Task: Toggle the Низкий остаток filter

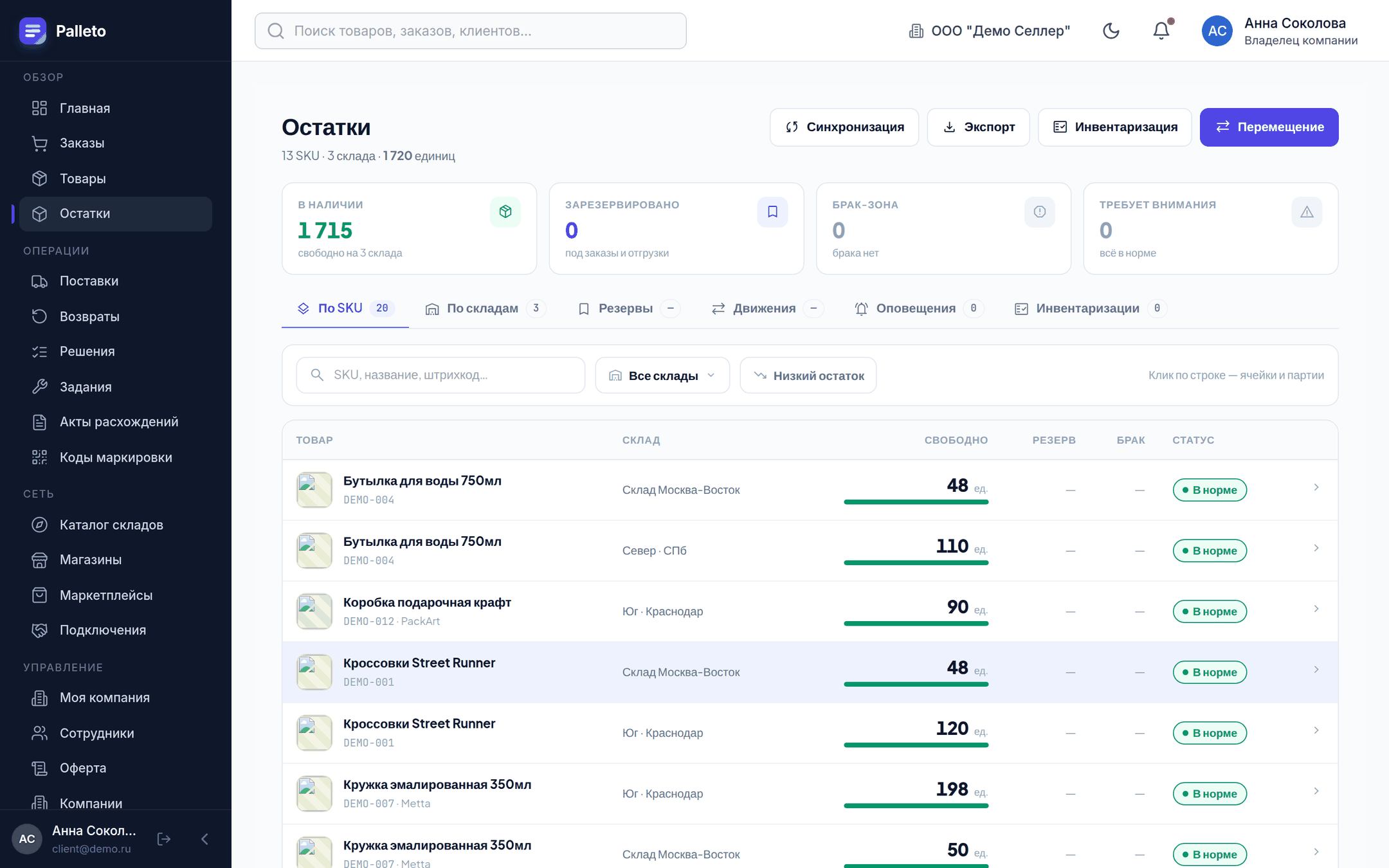Action: pyautogui.click(x=808, y=375)
